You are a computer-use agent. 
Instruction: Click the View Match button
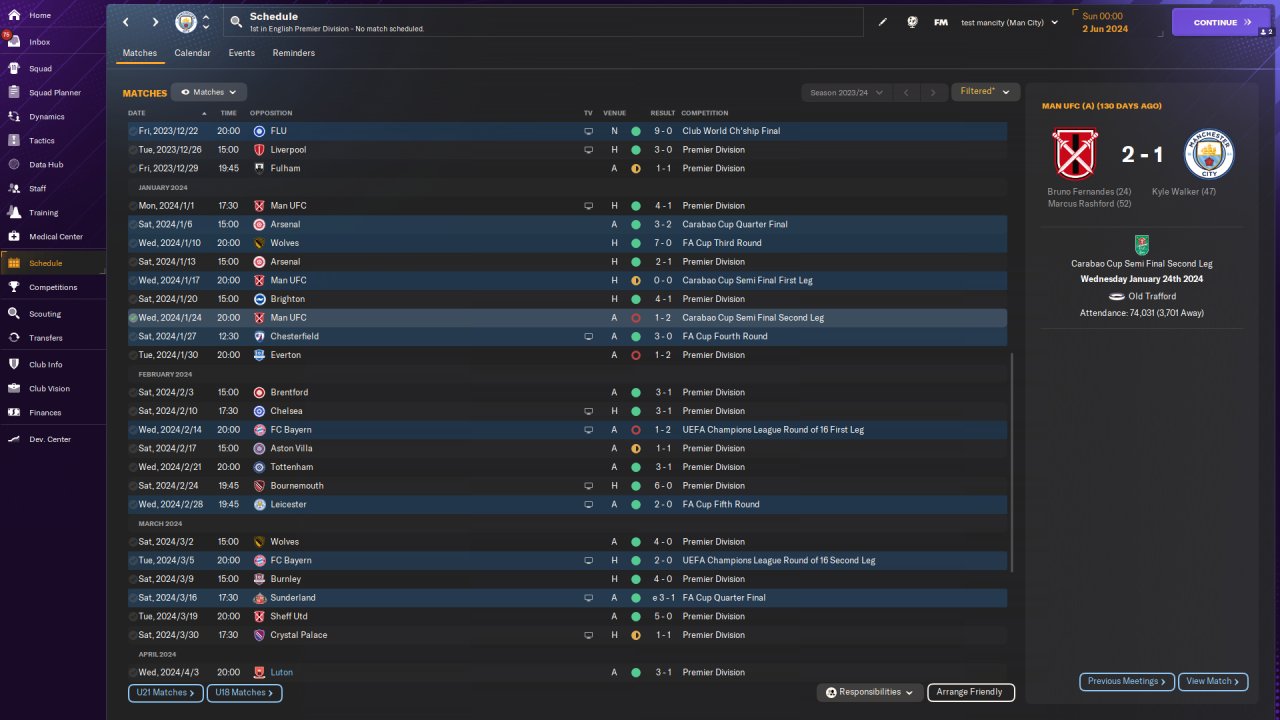tap(1213, 681)
